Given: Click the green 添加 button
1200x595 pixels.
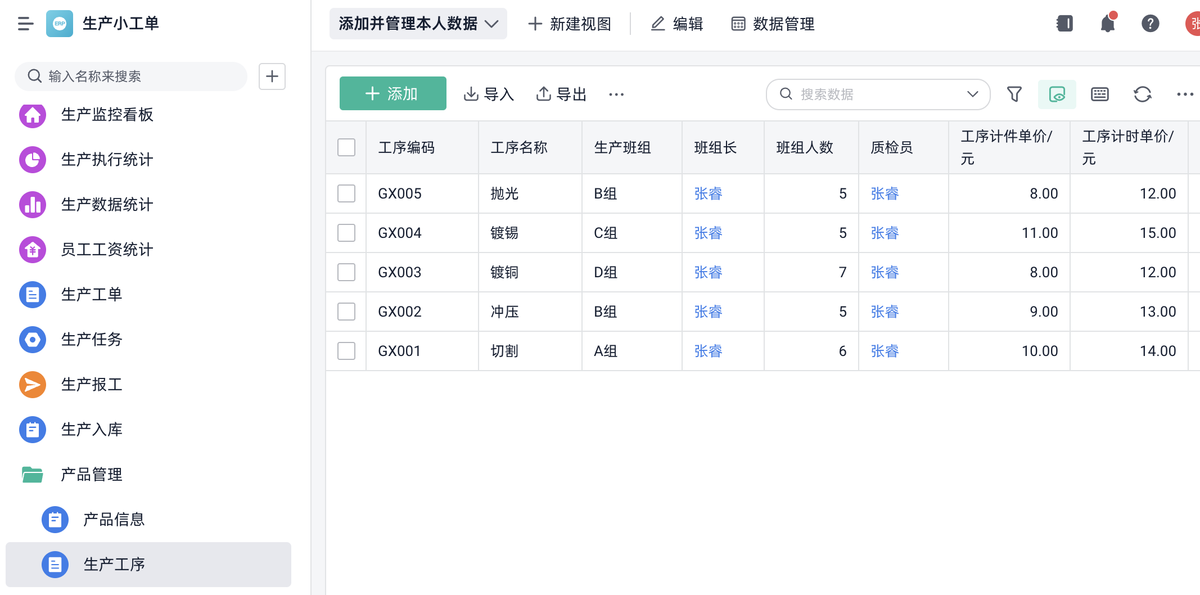Looking at the screenshot, I should click(393, 94).
